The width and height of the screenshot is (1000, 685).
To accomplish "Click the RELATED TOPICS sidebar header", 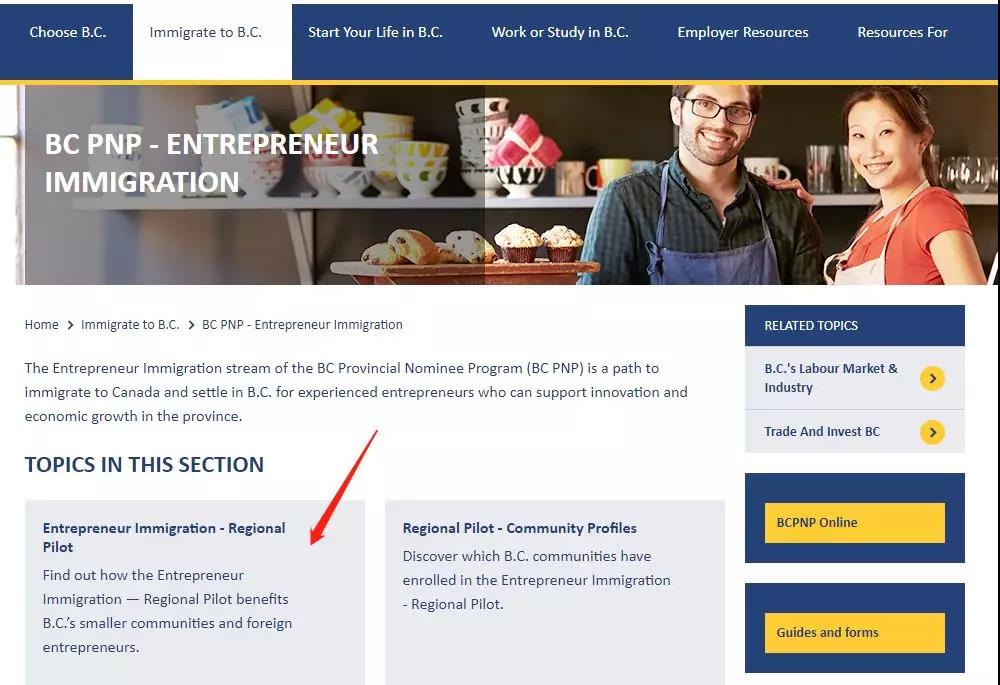I will [x=811, y=326].
